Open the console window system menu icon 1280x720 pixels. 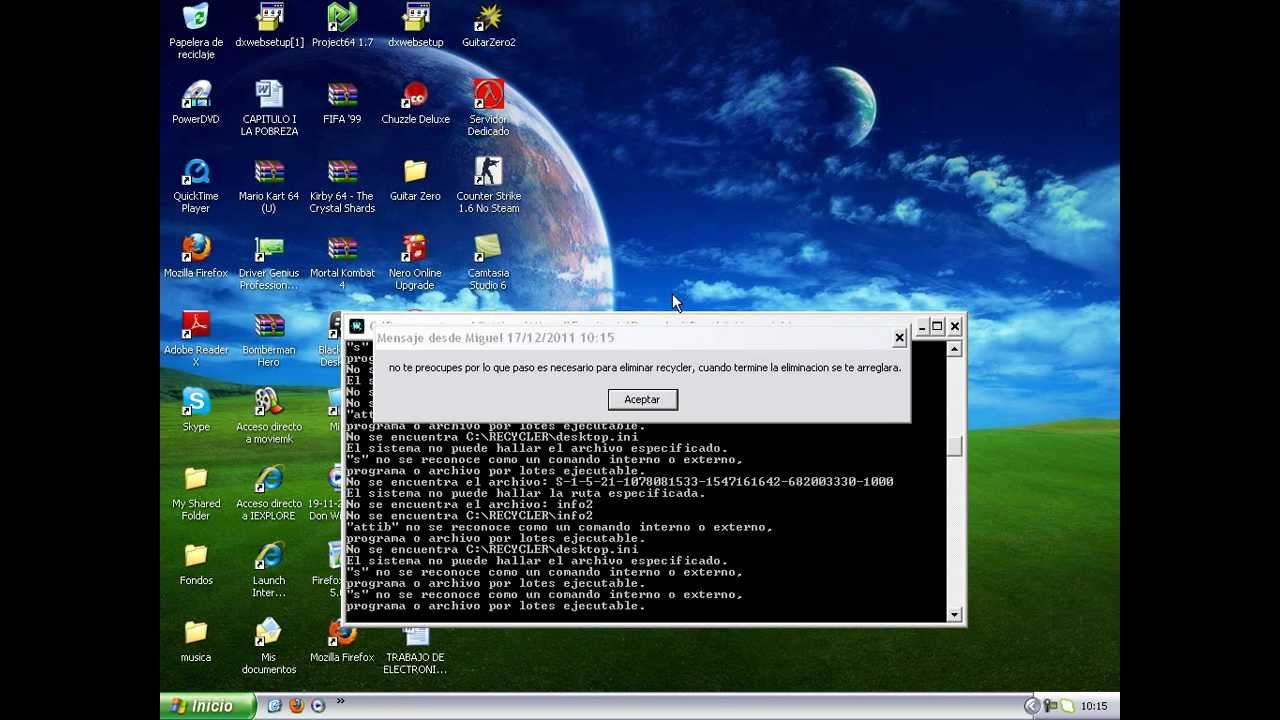[x=356, y=326]
